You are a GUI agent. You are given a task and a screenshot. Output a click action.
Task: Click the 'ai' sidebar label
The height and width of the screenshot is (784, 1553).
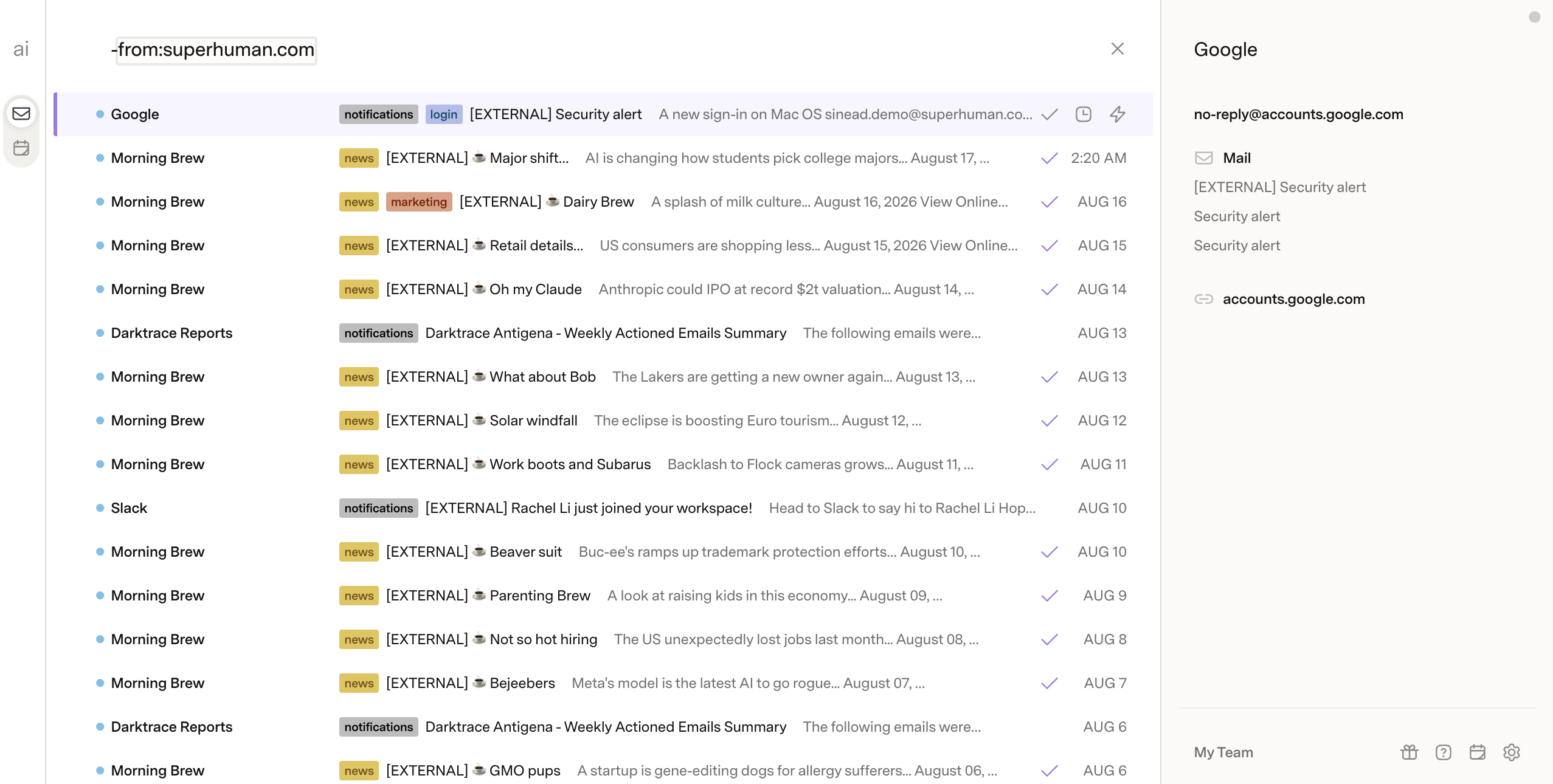[21, 49]
